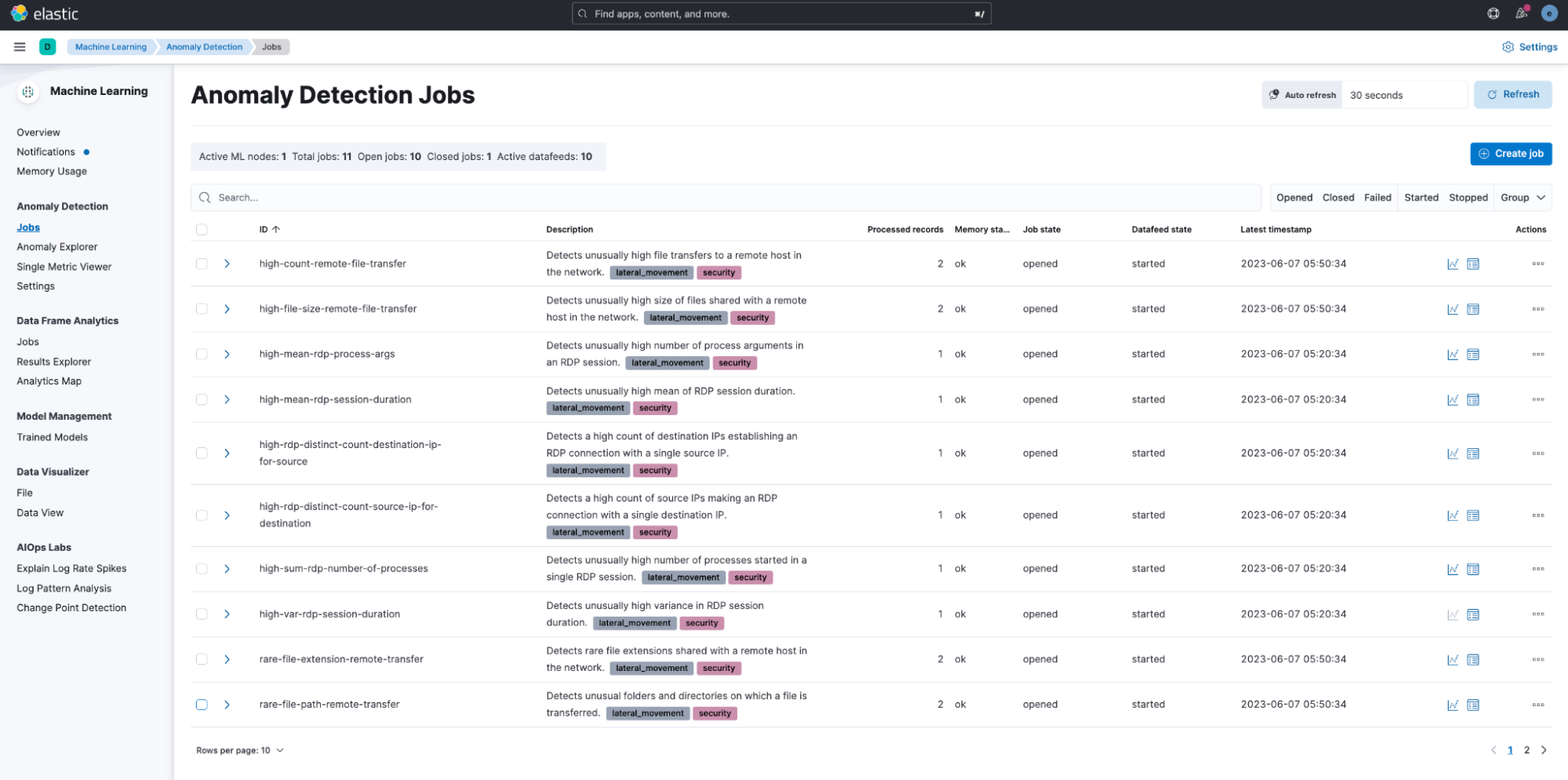Image resolution: width=1568 pixels, height=780 pixels.
Task: Expand details for high-mean-rdp-session-duration
Action: (x=227, y=399)
